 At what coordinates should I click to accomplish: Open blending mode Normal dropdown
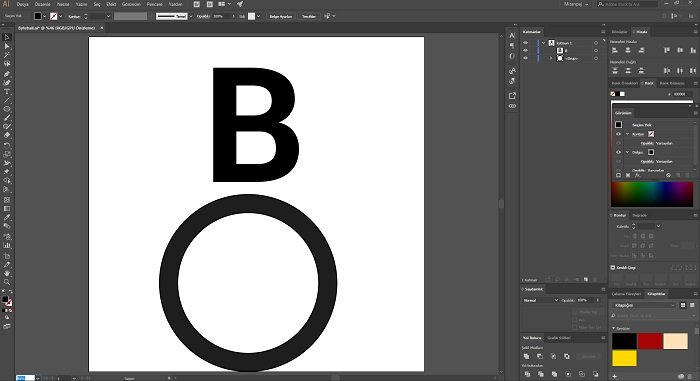541,300
